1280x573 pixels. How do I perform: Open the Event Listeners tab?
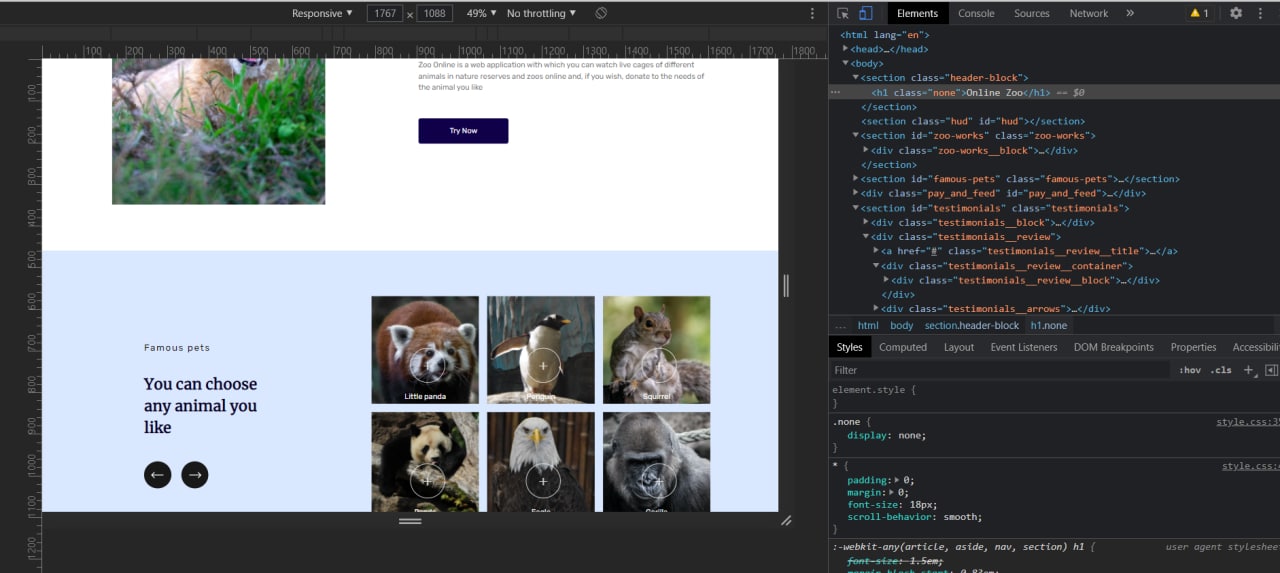tap(1024, 347)
